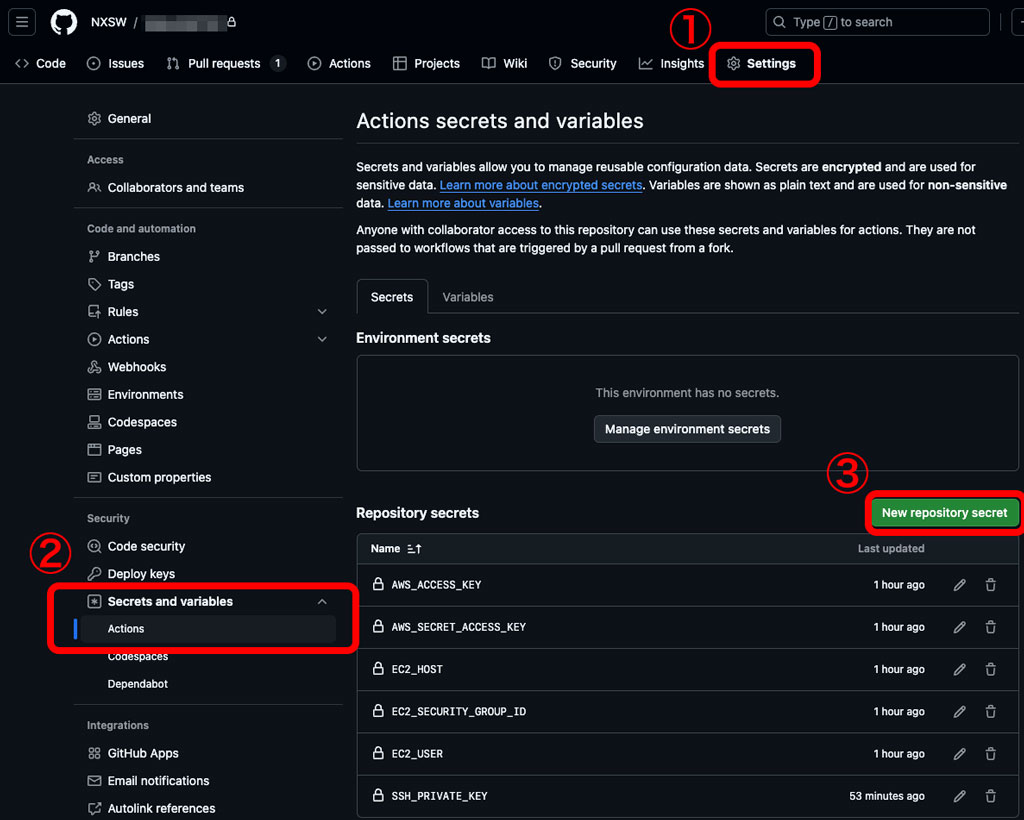Open the Webhooks settings icon entry
This screenshot has width=1024, height=820.
point(92,367)
